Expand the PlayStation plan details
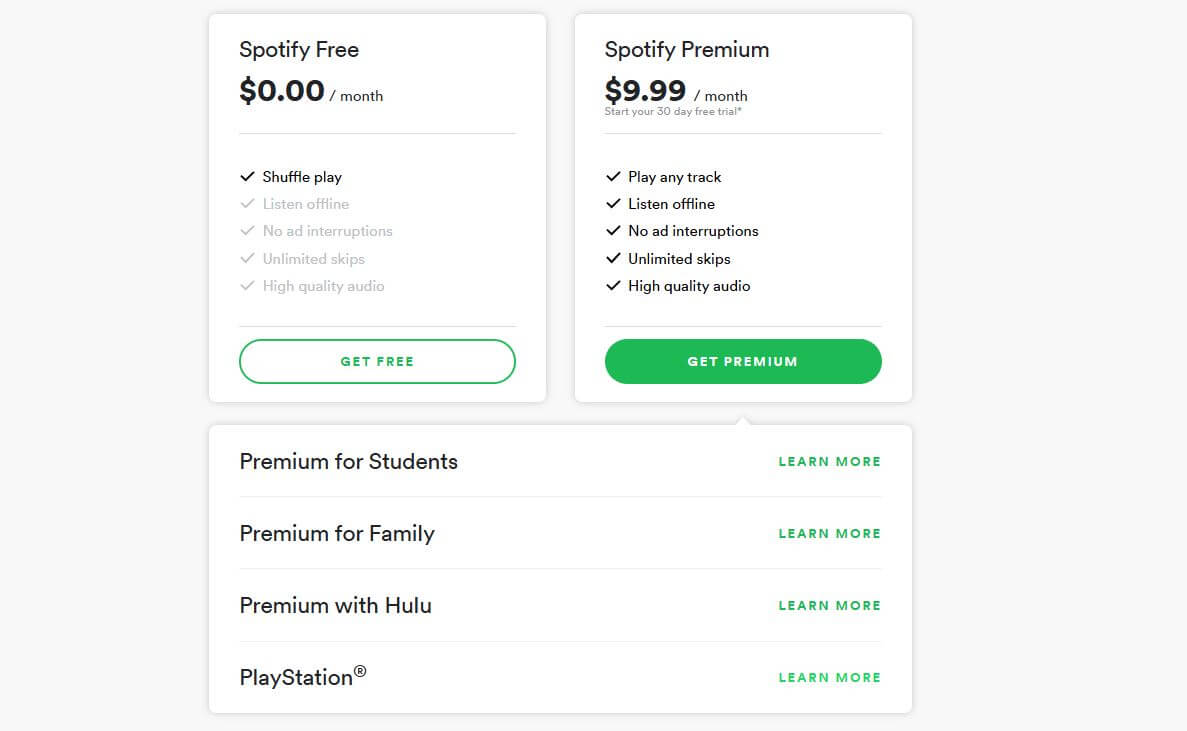1187x731 pixels. click(829, 677)
